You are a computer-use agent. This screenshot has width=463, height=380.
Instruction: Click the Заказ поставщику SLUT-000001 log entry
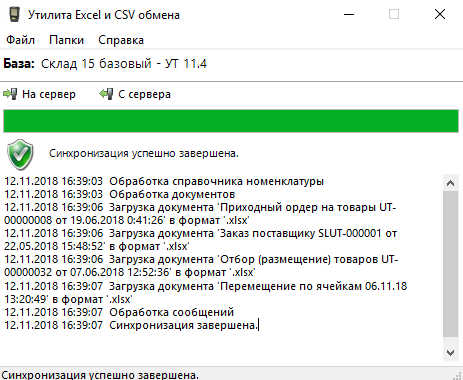click(x=201, y=240)
